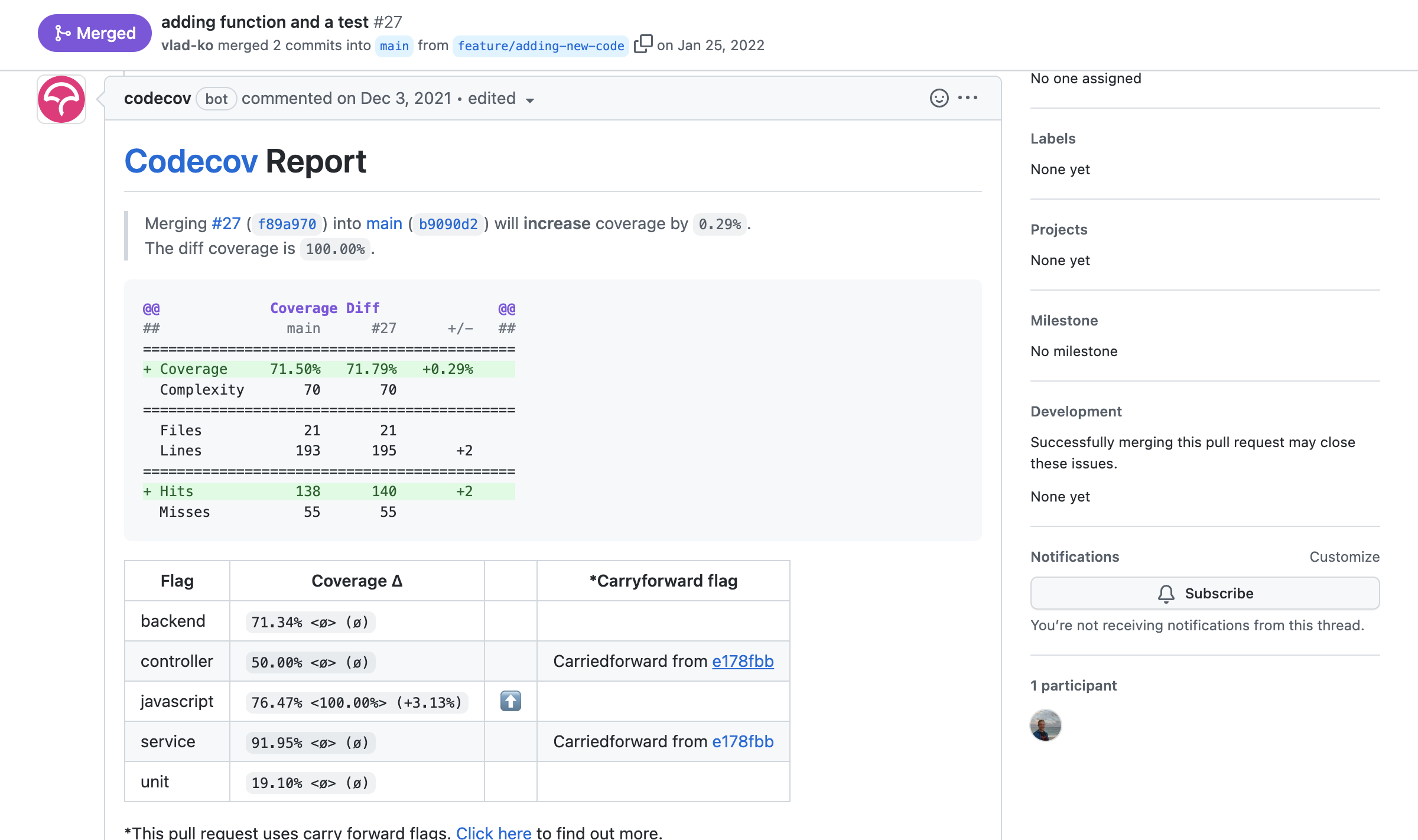1418x840 pixels.
Task: Click the carry forward flags Click here link
Action: tap(494, 832)
